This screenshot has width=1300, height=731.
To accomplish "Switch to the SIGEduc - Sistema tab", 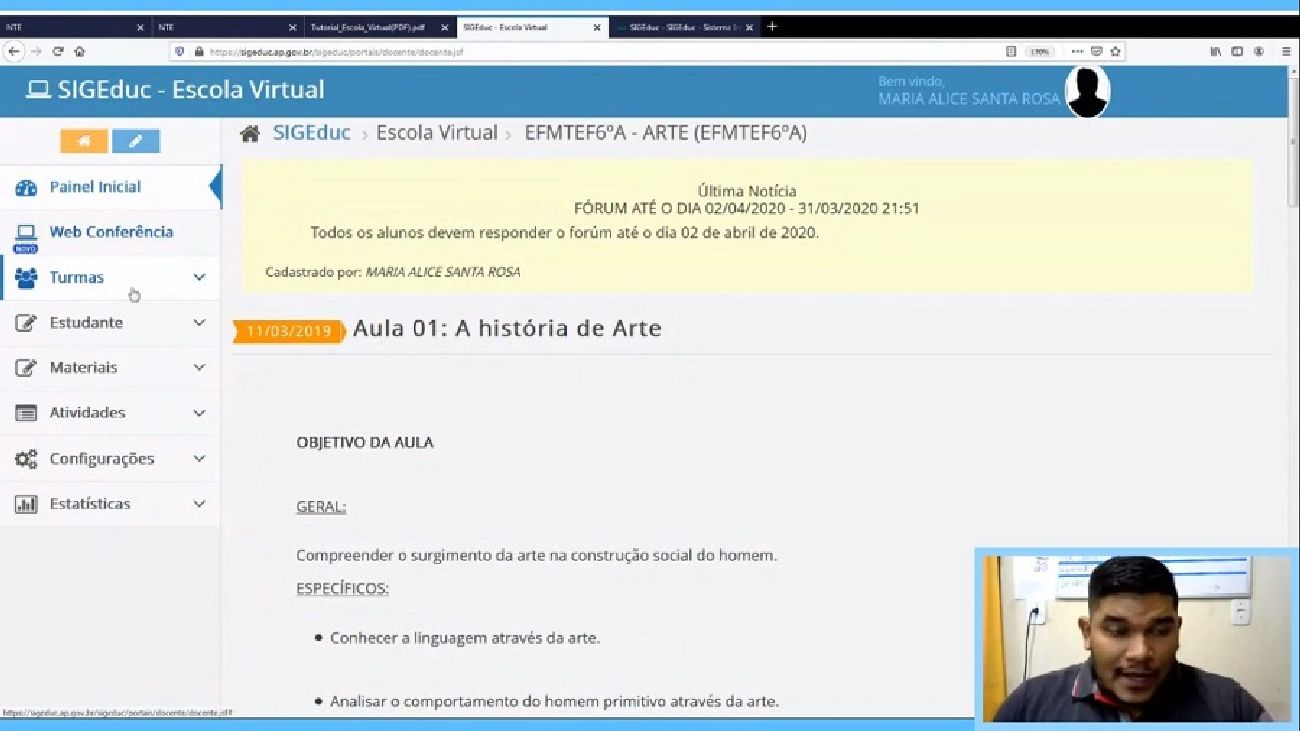I will pyautogui.click(x=684, y=27).
